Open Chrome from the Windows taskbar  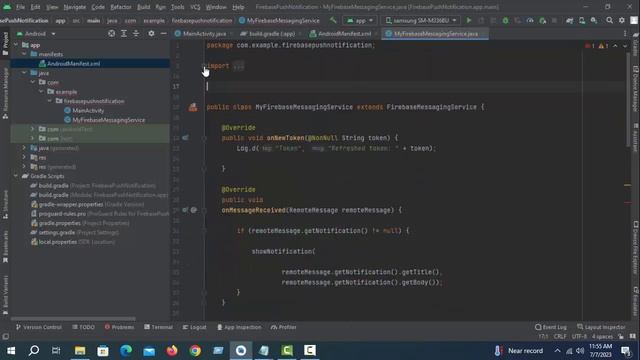[x=195, y=351]
